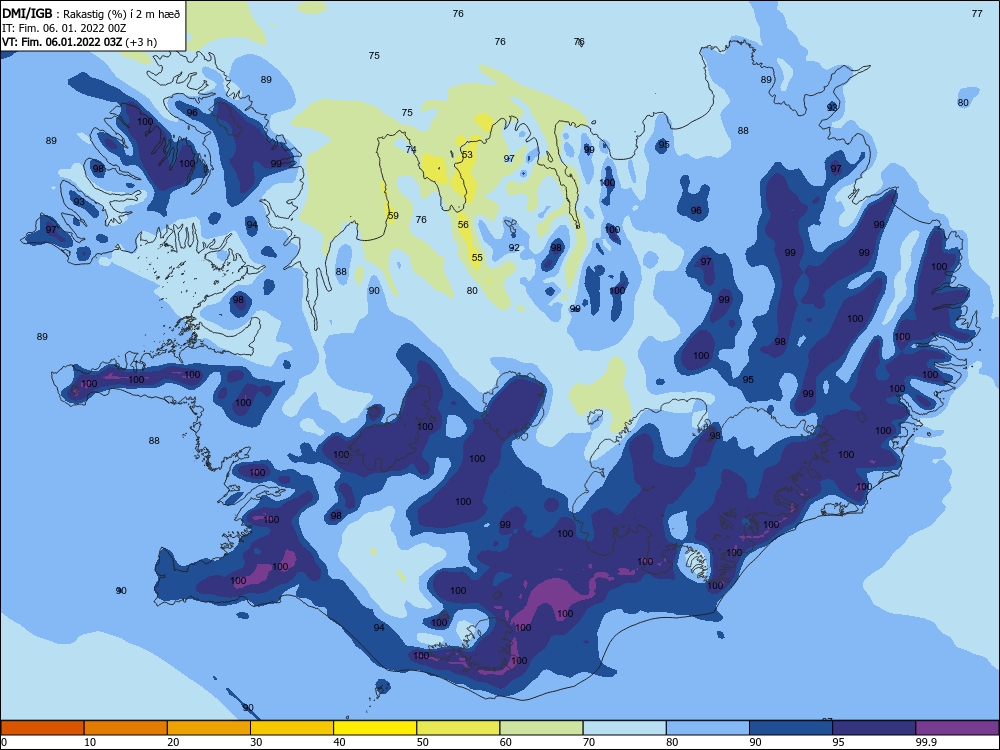Pick the 50–60 pale yellow legend swatch
1000x750 pixels.
click(458, 728)
